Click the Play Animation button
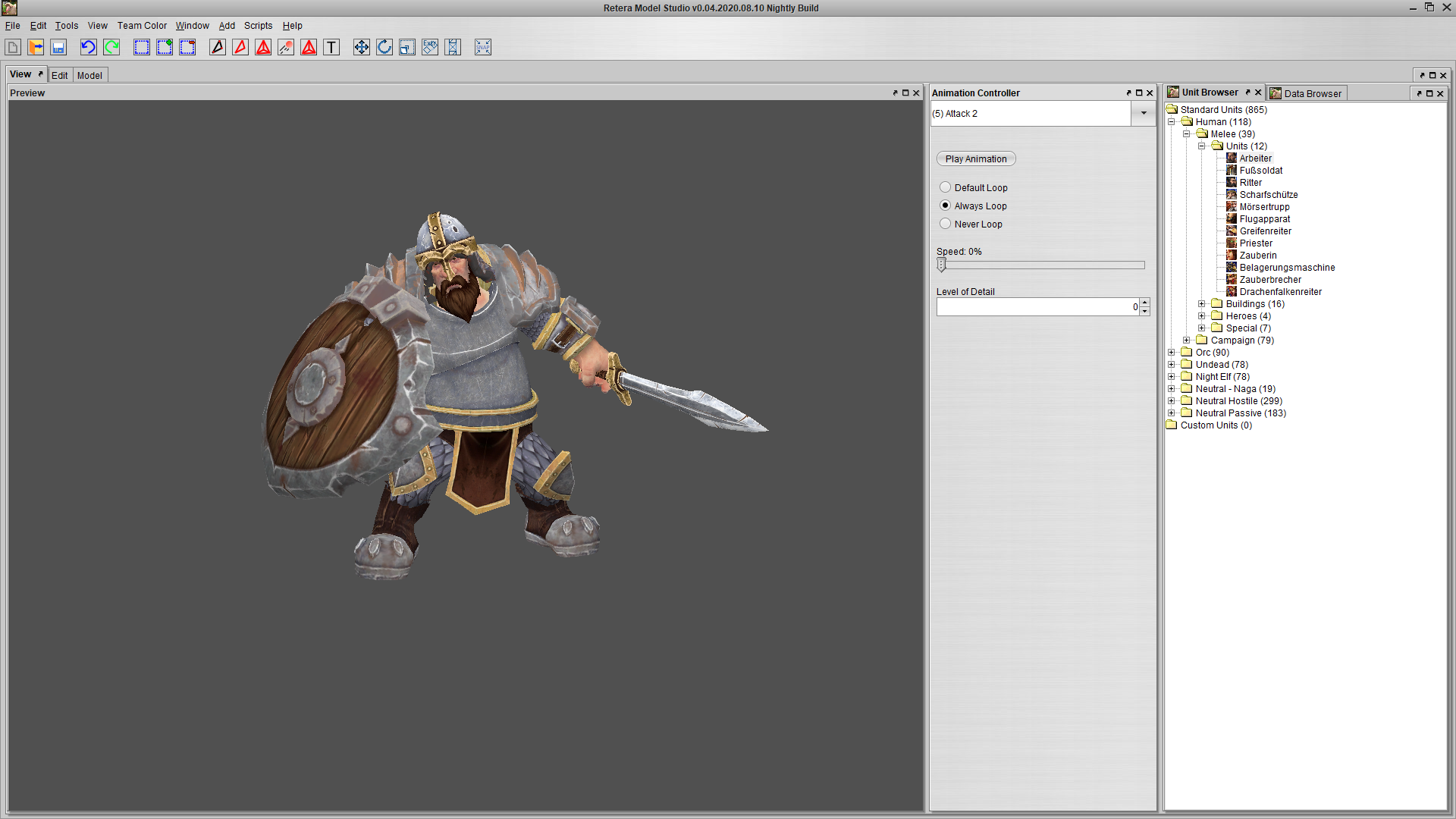The width and height of the screenshot is (1456, 819). 976,159
